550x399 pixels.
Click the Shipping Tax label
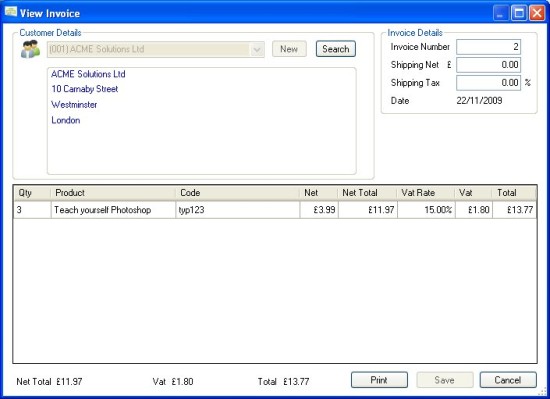coord(415,83)
